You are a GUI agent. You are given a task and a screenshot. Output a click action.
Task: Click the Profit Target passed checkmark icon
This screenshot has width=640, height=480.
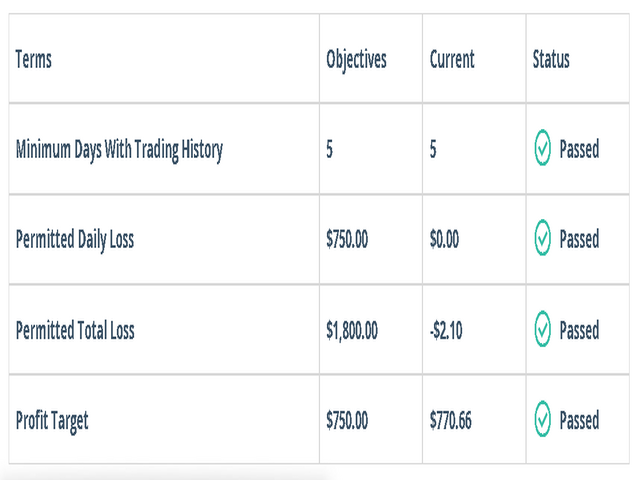coord(542,419)
